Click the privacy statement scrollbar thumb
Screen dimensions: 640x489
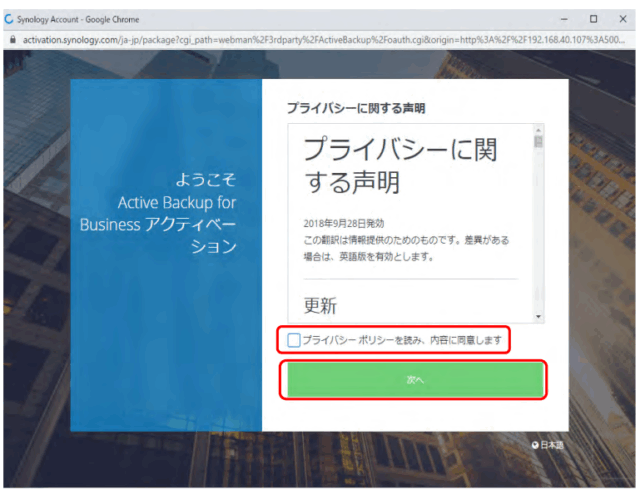pyautogui.click(x=539, y=142)
